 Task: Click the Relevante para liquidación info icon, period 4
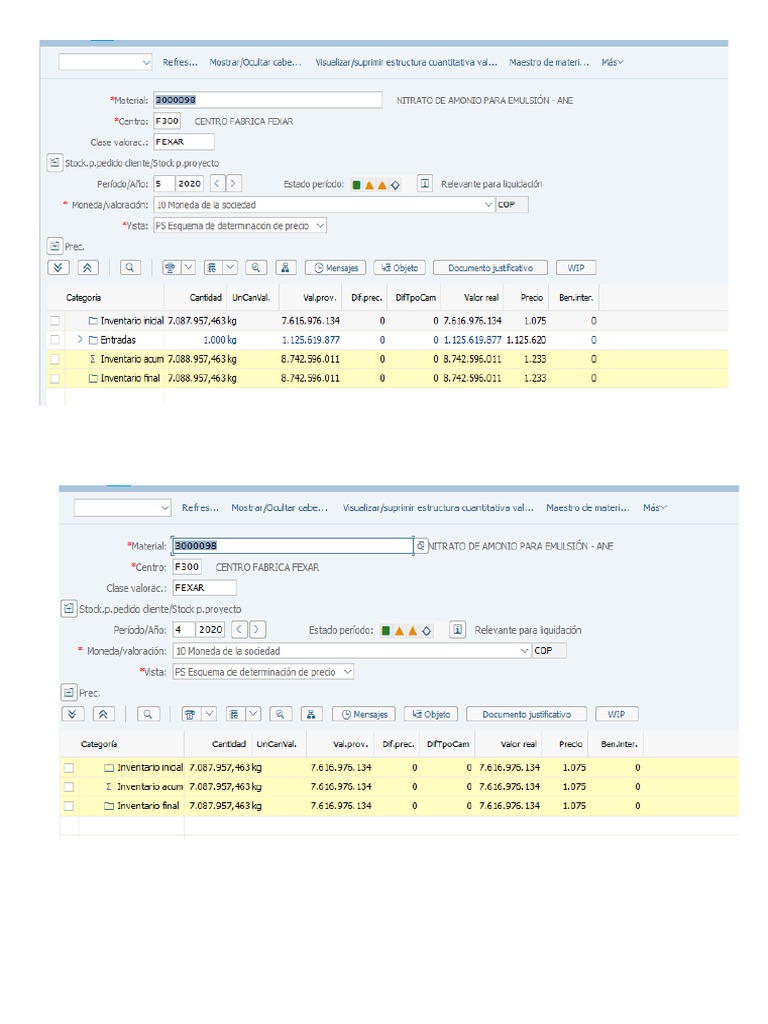(457, 630)
